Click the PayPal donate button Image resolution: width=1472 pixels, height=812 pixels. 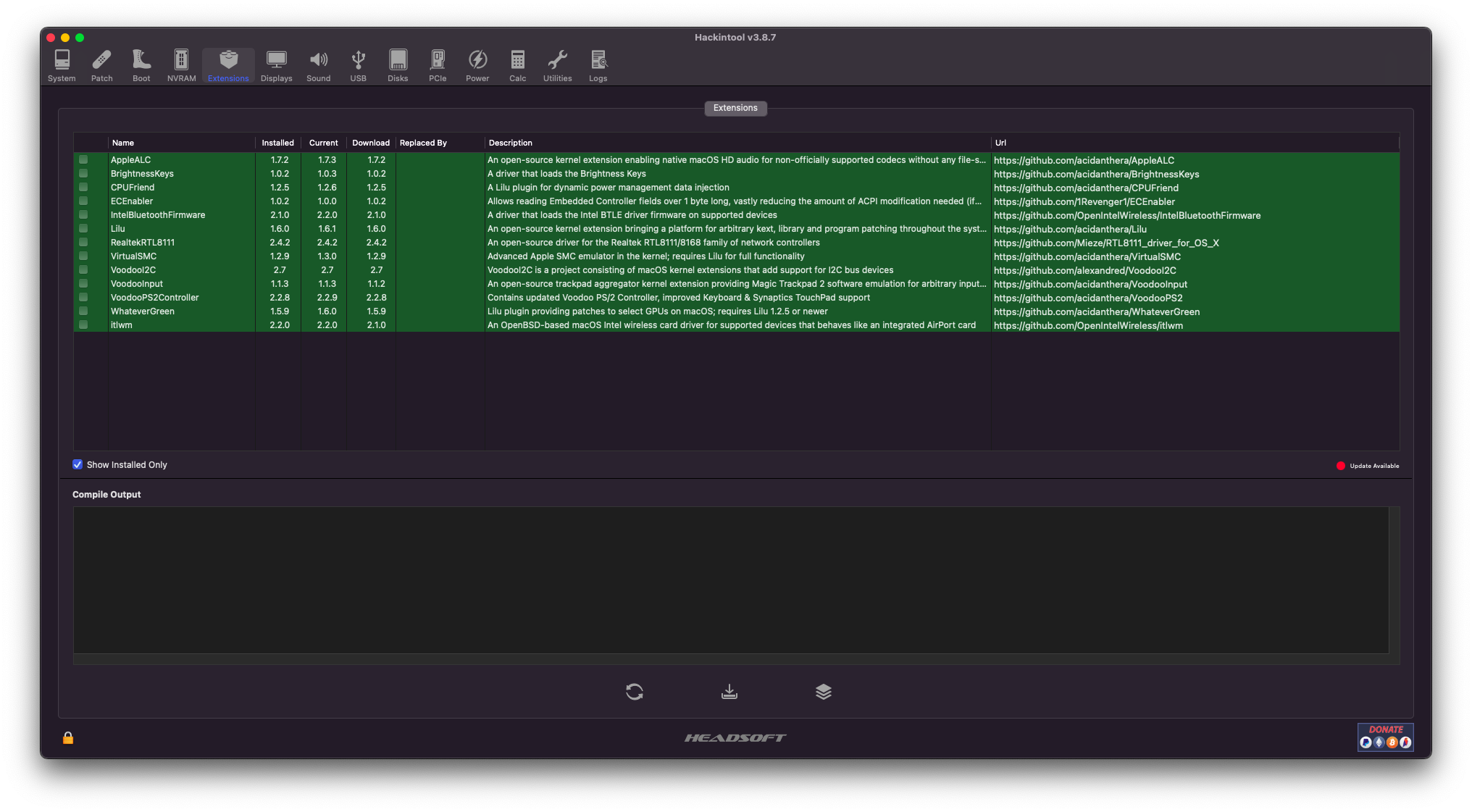tap(1366, 742)
